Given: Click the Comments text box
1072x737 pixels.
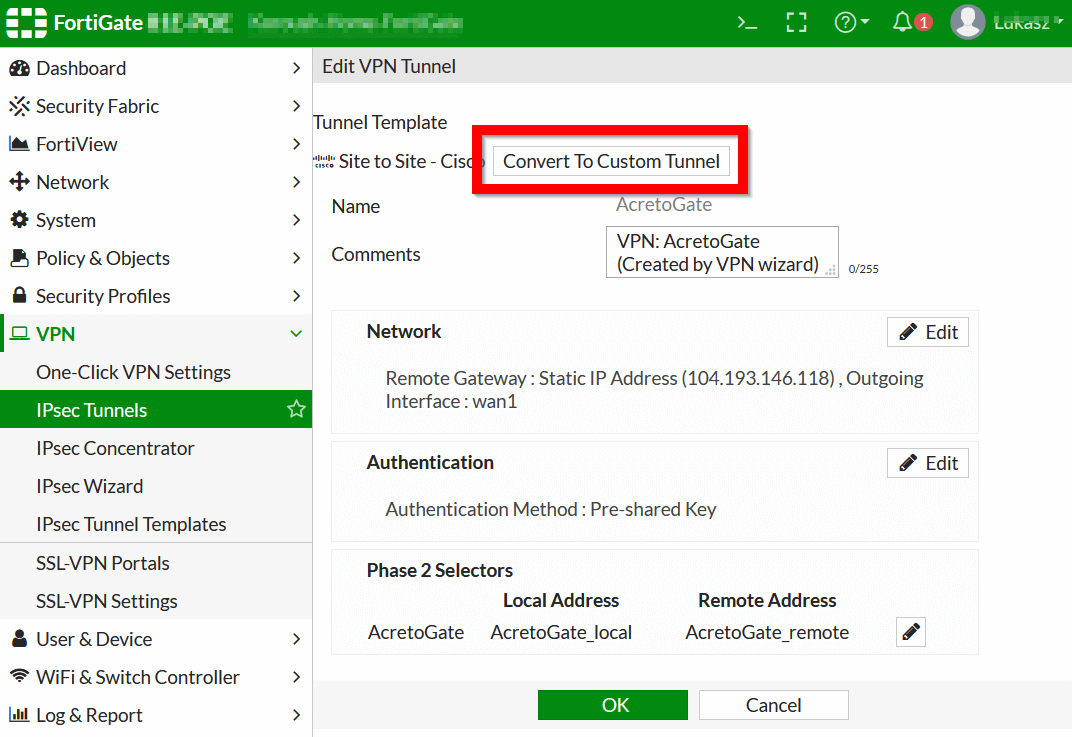Looking at the screenshot, I should [x=722, y=252].
